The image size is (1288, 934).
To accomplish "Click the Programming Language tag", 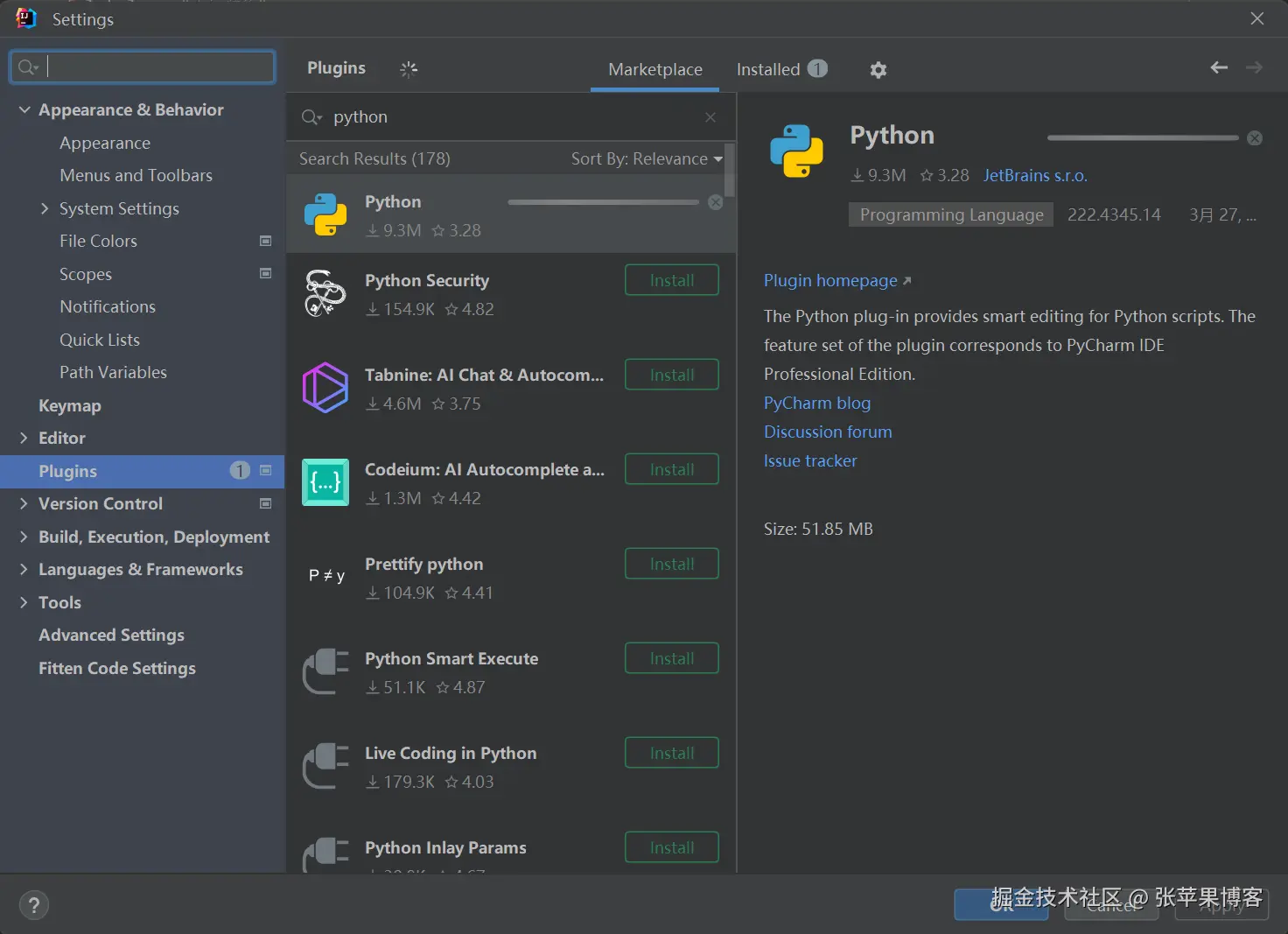I will pos(951,214).
